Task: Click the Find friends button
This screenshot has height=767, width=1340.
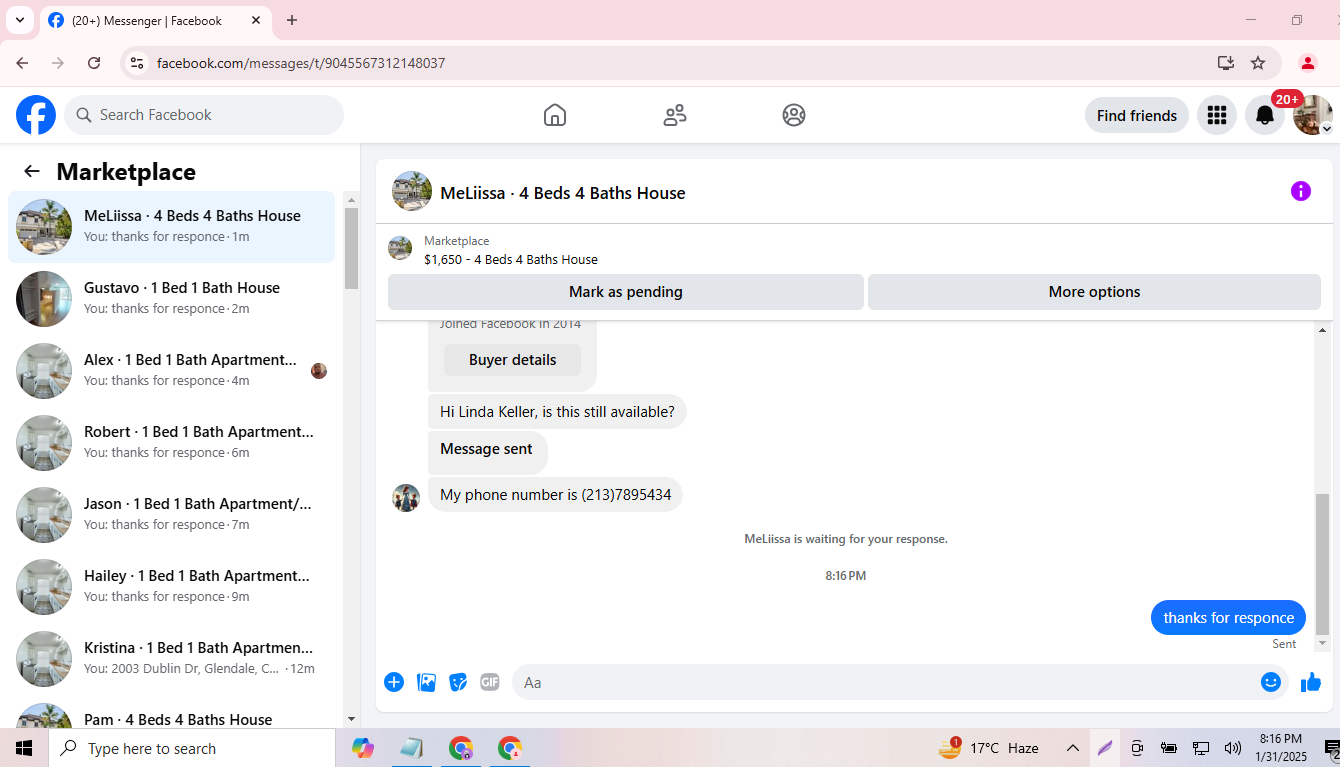Action: pyautogui.click(x=1137, y=115)
